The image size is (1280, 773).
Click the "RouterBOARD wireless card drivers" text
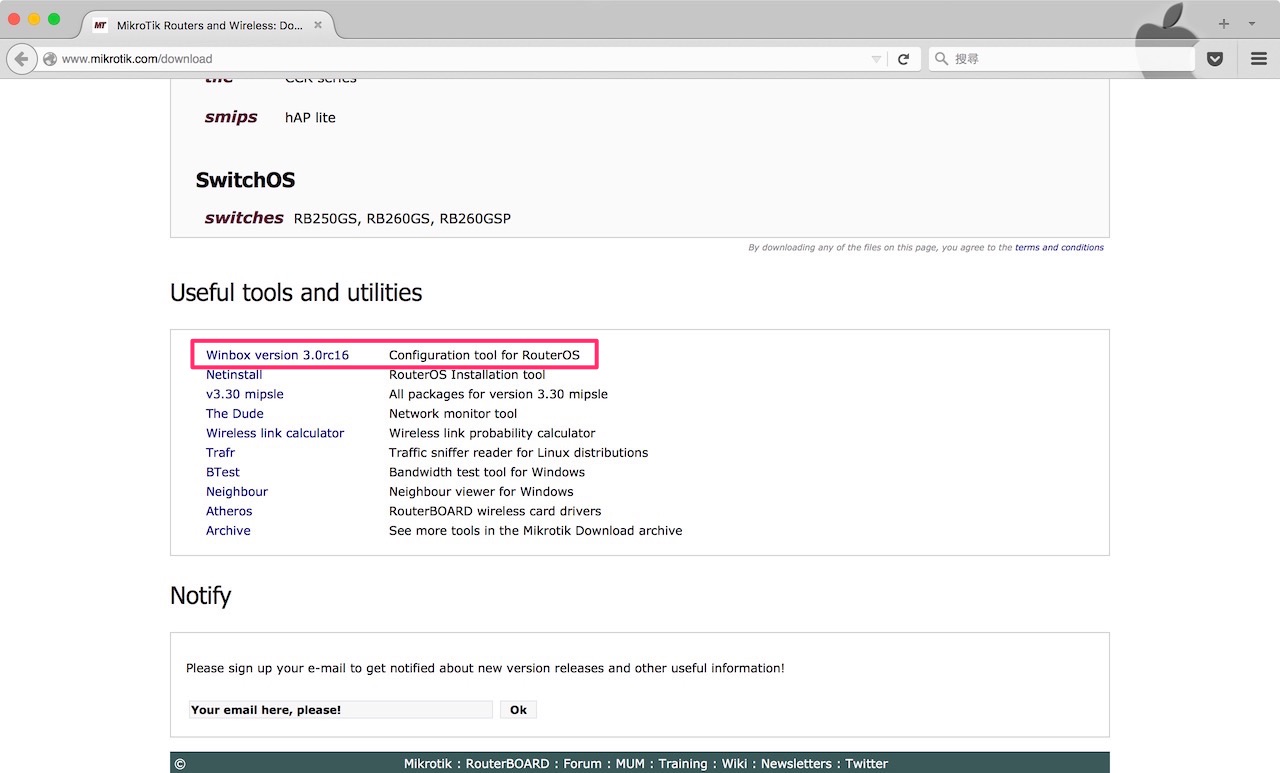pyautogui.click(x=497, y=511)
